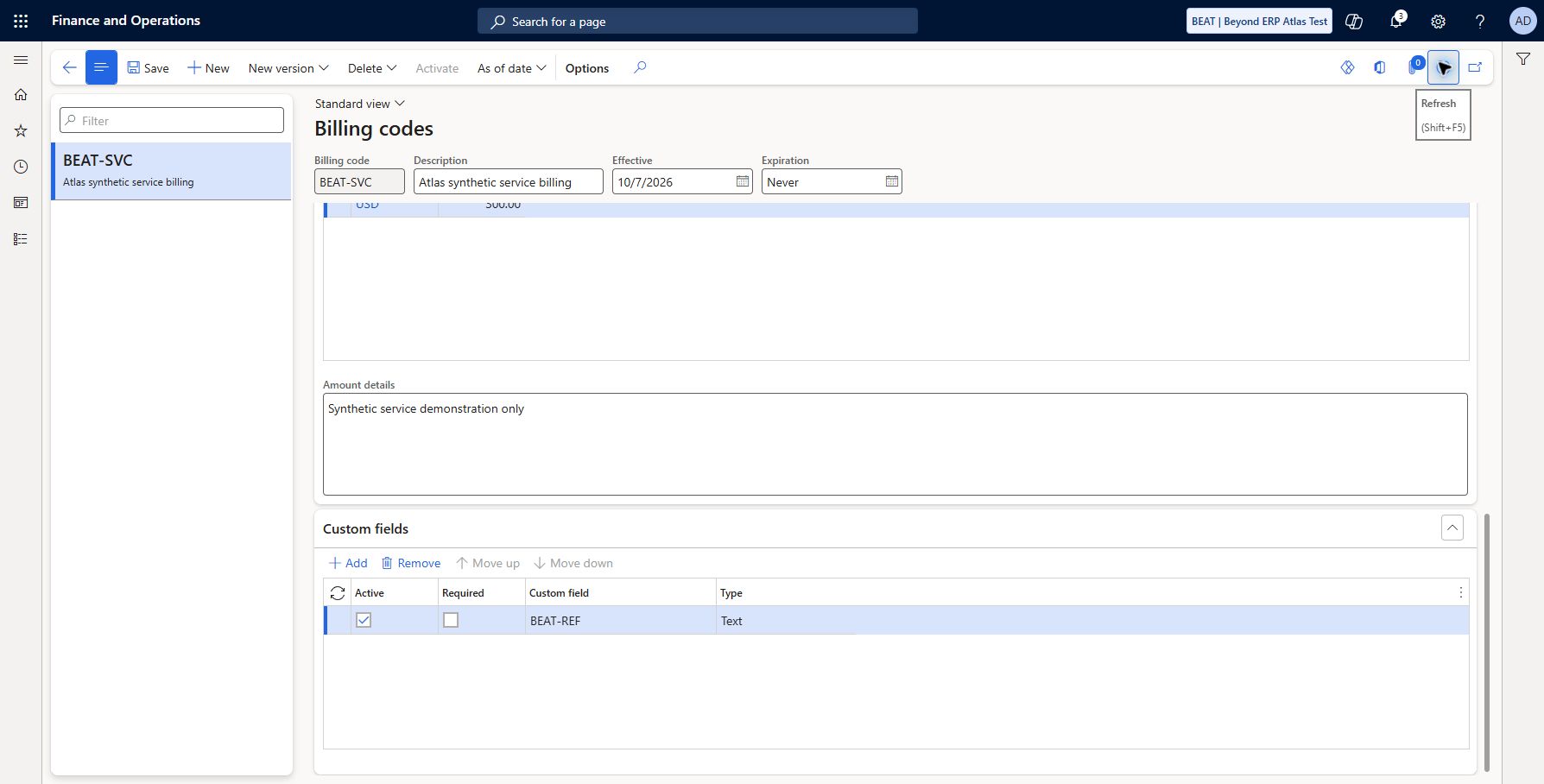Screen dimensions: 1544x784
Task: Open the notifications bell
Action: click(1395, 21)
